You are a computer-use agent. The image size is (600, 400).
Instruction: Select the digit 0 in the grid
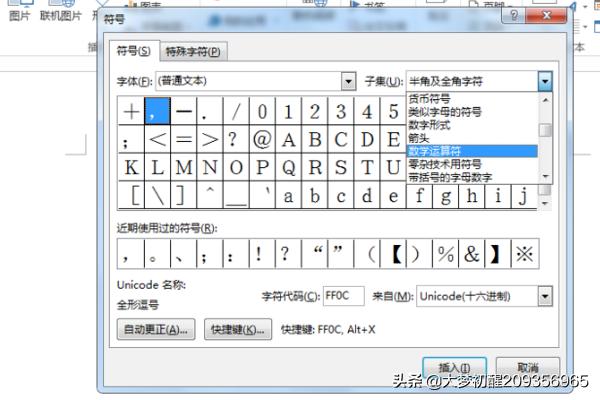click(262, 111)
